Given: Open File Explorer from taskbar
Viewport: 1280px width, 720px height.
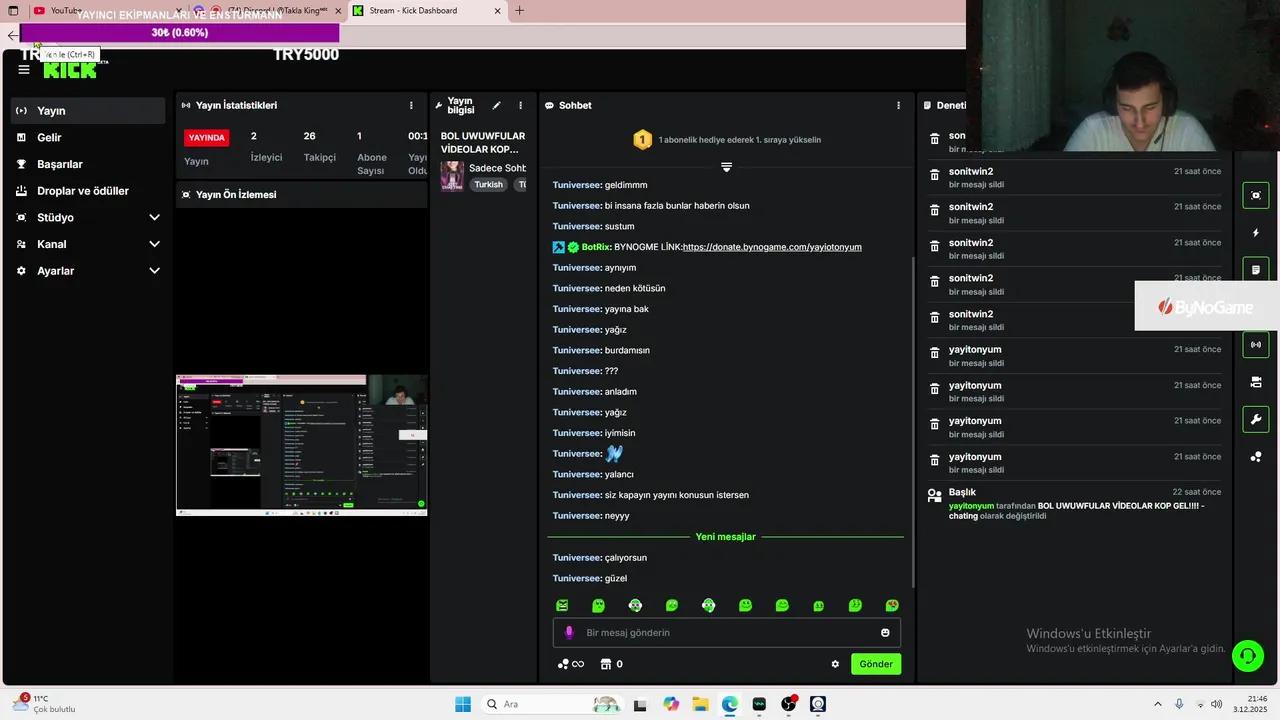Looking at the screenshot, I should point(700,704).
